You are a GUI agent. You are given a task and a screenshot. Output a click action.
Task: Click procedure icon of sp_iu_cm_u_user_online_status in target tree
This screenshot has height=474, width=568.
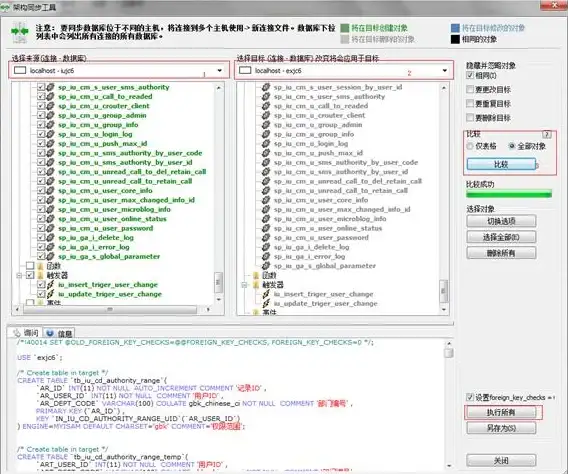tap(266, 228)
